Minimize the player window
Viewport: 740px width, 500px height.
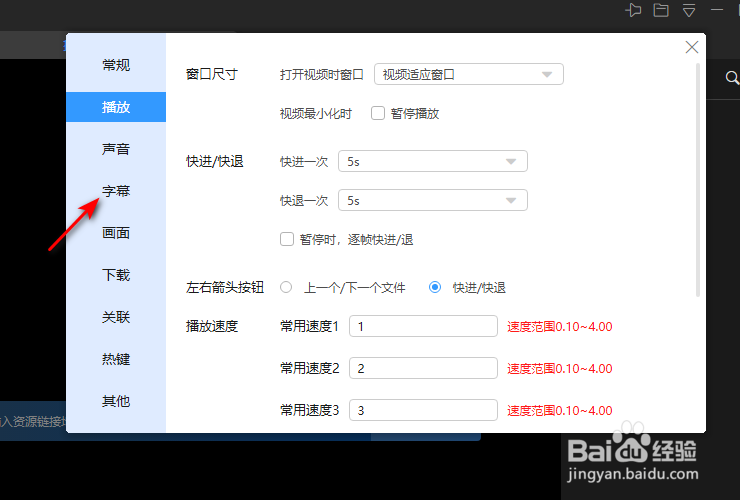717,10
